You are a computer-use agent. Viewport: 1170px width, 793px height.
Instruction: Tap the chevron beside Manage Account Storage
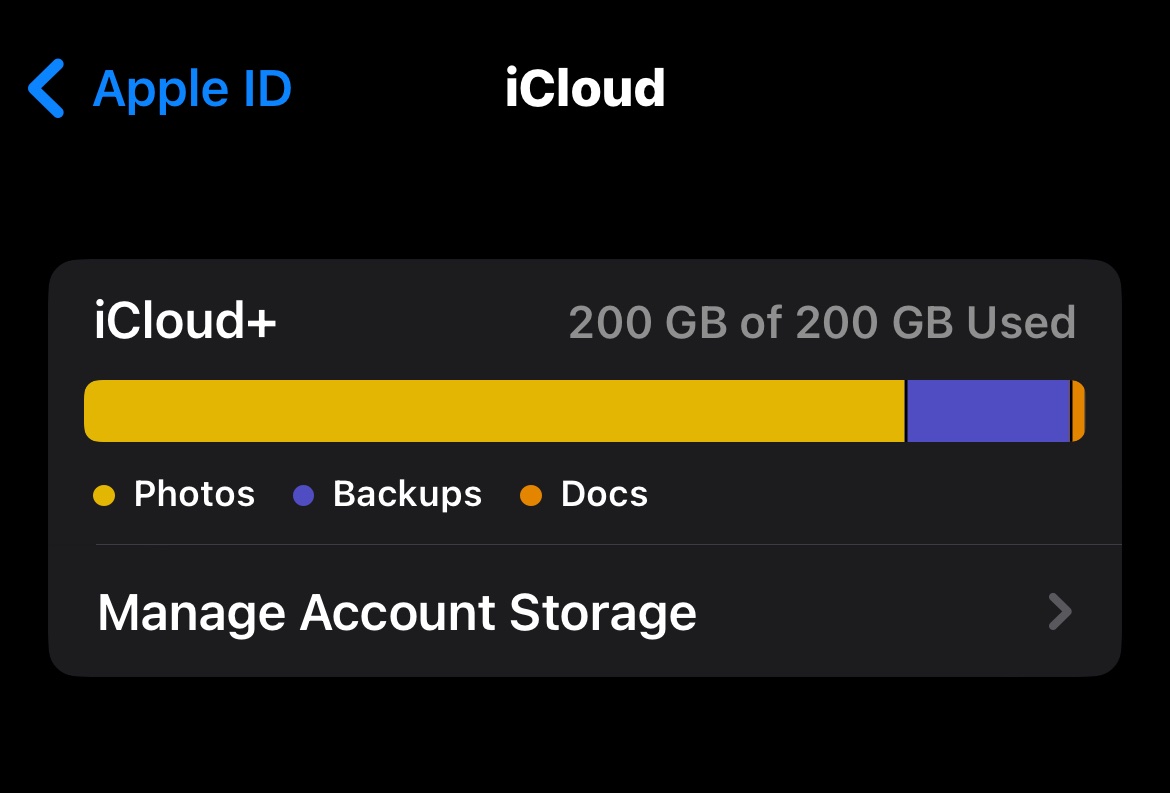[1060, 612]
